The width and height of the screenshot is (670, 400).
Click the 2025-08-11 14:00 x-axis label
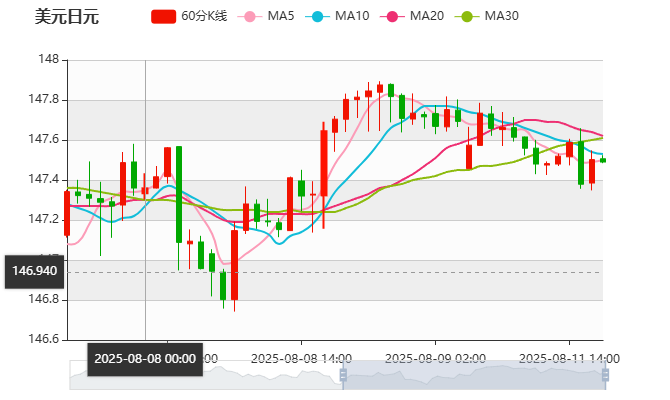[569, 359]
